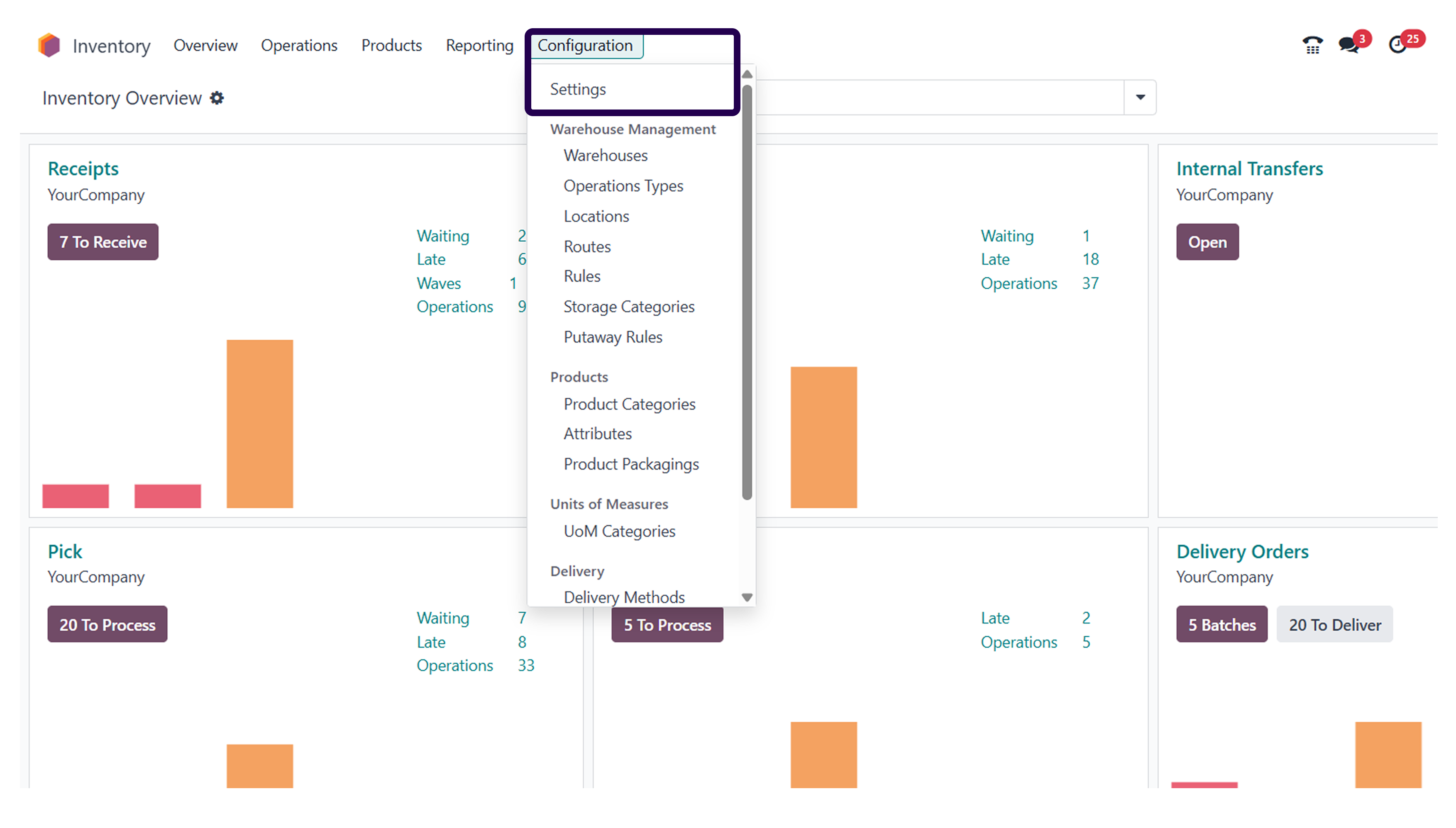Click Waves link in Receipts card

pos(439,283)
